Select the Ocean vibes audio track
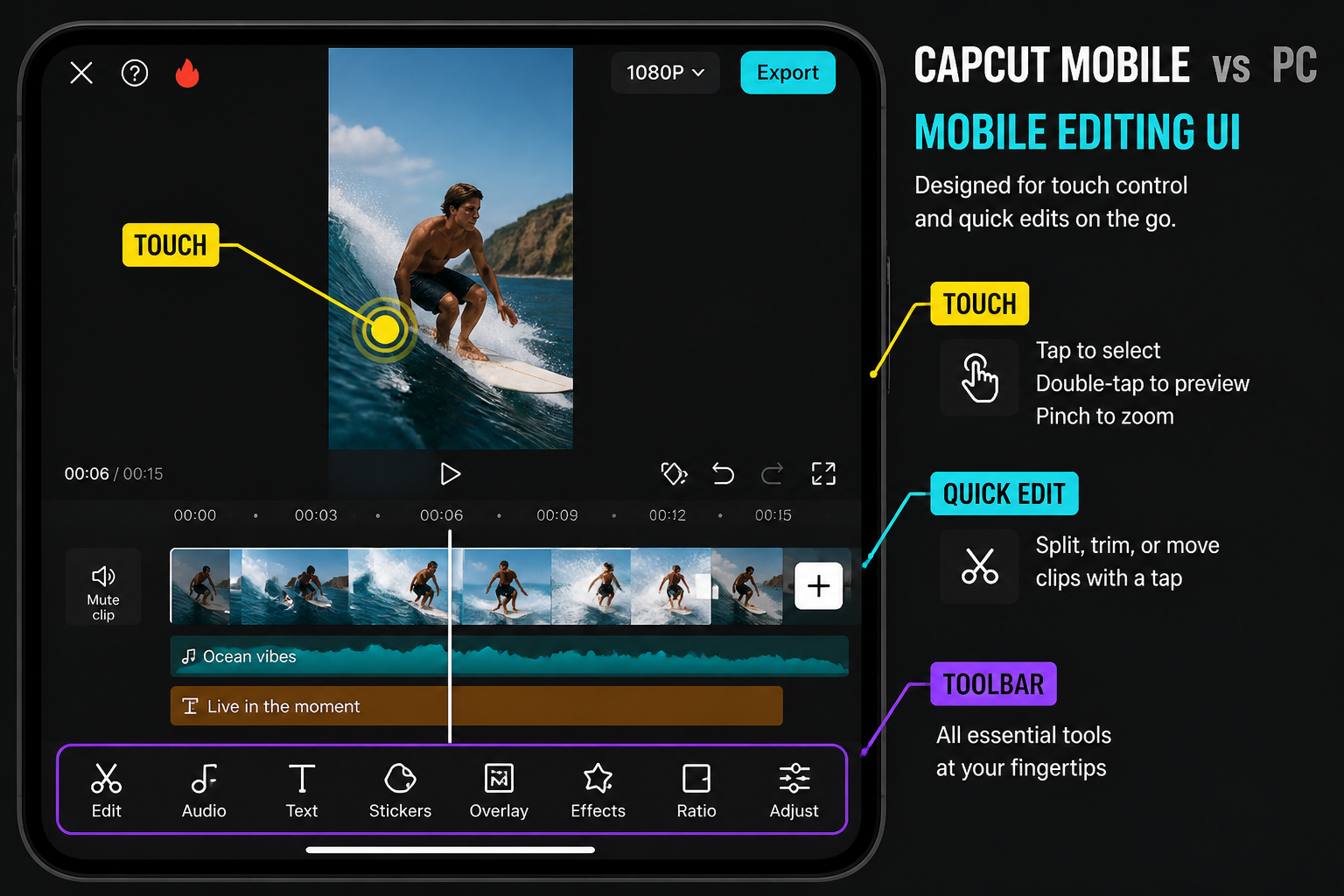 (509, 656)
